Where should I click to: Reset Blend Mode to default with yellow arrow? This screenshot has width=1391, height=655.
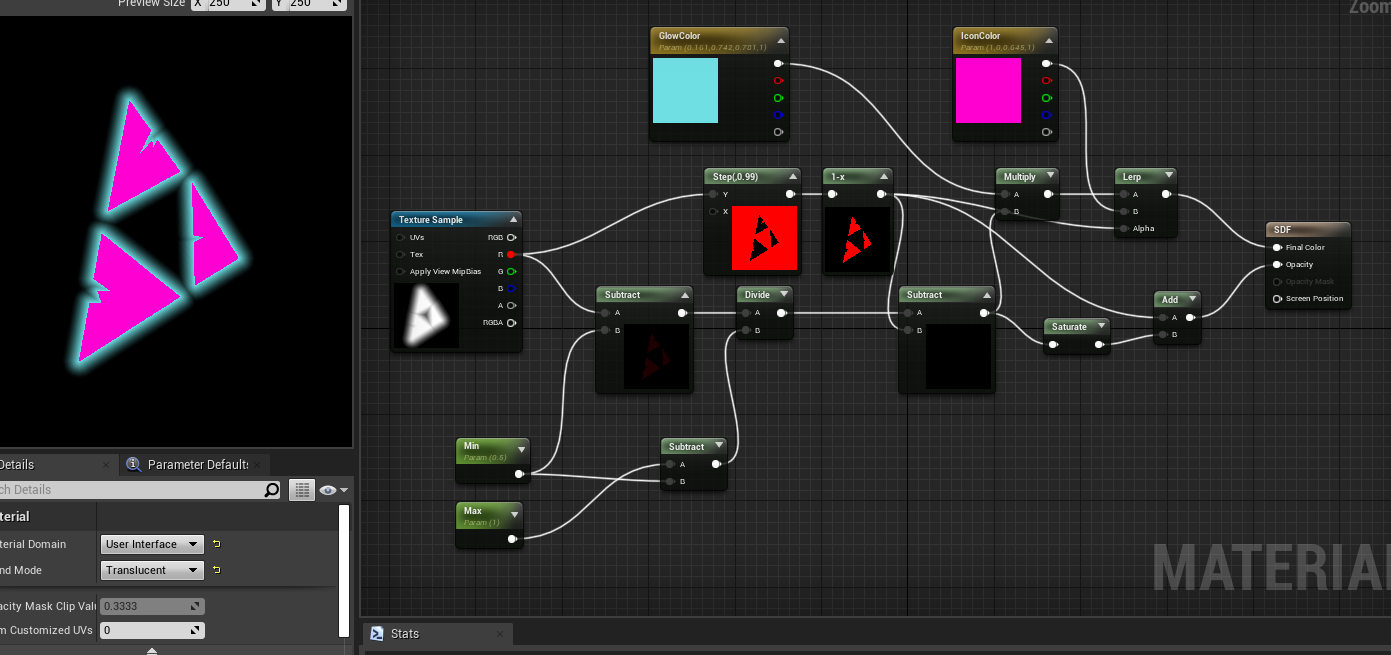click(x=216, y=570)
